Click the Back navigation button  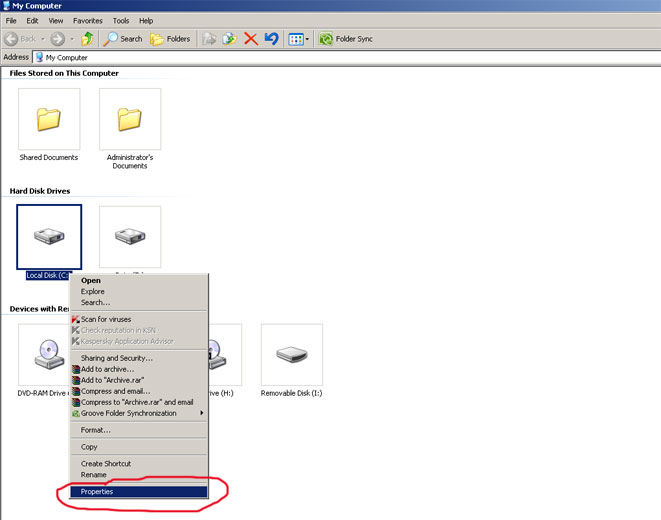(20, 39)
